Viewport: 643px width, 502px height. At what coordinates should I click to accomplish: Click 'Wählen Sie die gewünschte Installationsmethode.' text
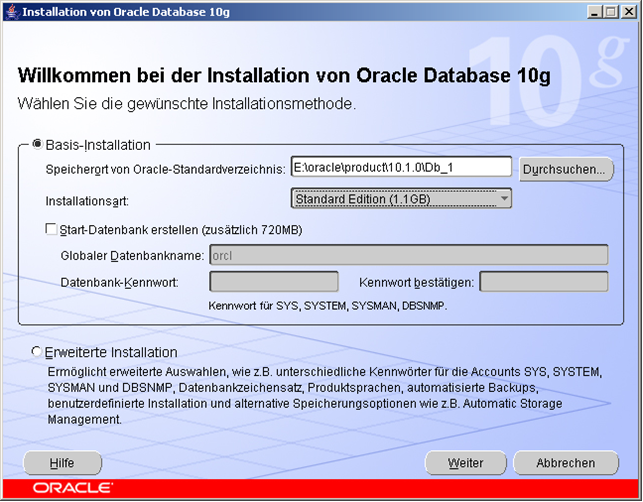click(x=187, y=103)
